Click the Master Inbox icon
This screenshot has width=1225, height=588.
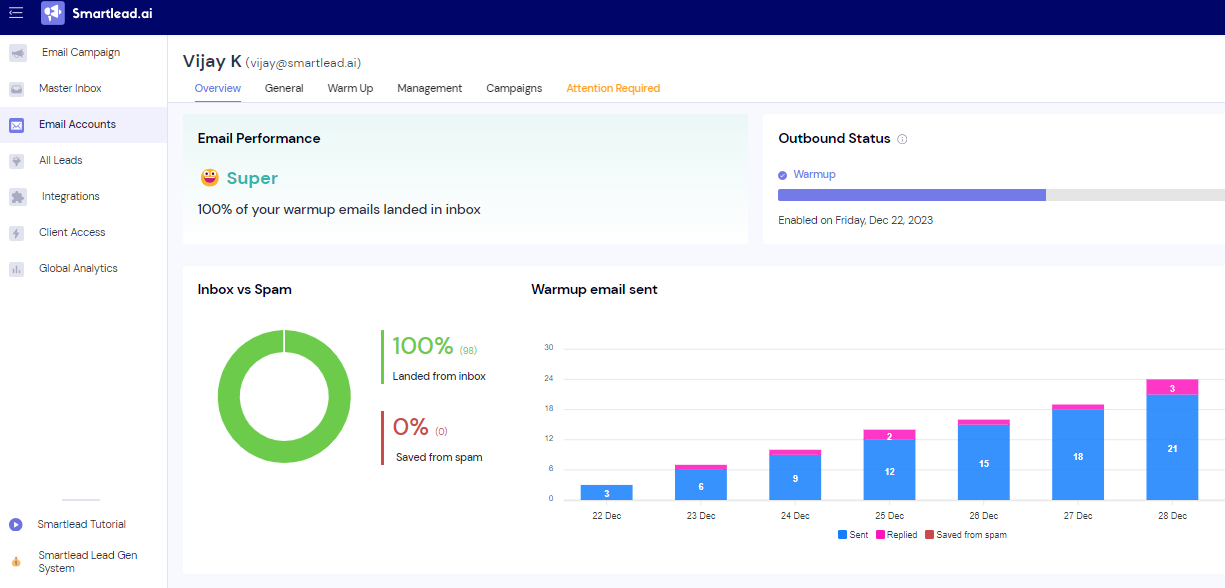17,89
